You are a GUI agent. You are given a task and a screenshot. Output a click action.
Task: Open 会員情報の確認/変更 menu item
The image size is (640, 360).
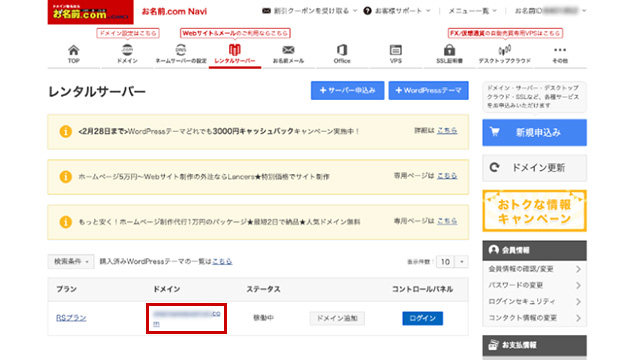(534, 269)
